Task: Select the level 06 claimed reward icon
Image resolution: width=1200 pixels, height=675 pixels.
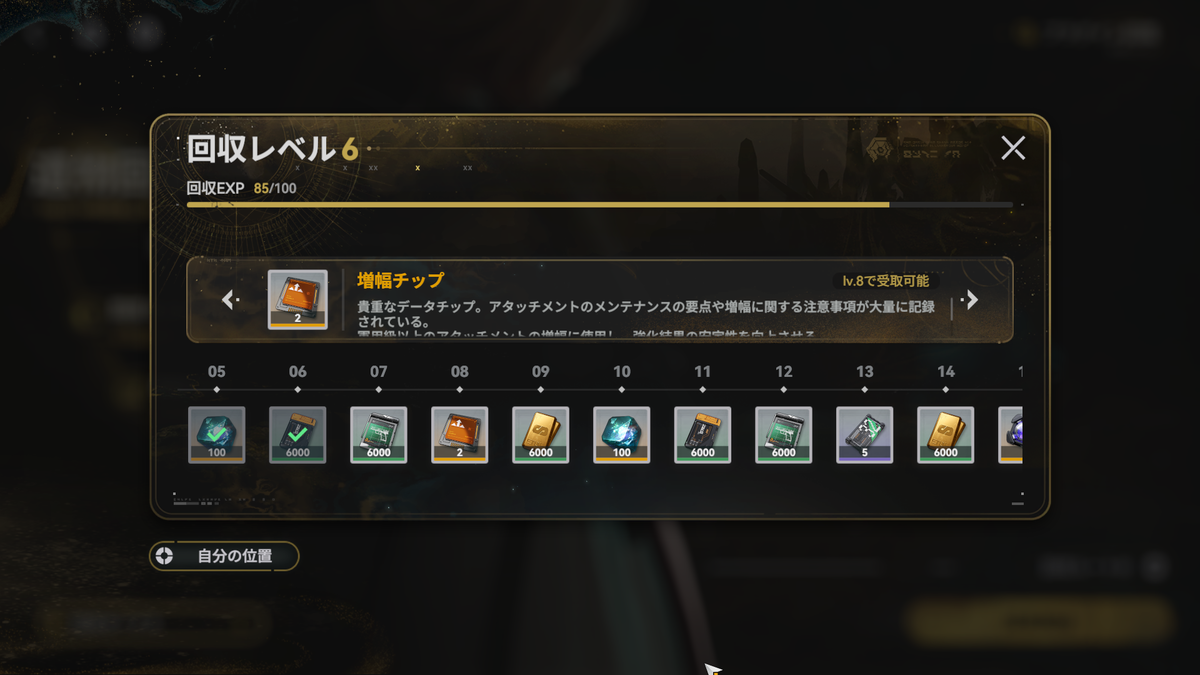Action: [x=298, y=435]
